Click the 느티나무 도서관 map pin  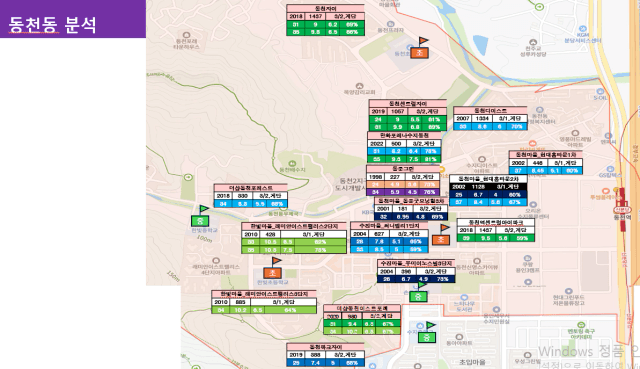pyautogui.click(x=464, y=298)
